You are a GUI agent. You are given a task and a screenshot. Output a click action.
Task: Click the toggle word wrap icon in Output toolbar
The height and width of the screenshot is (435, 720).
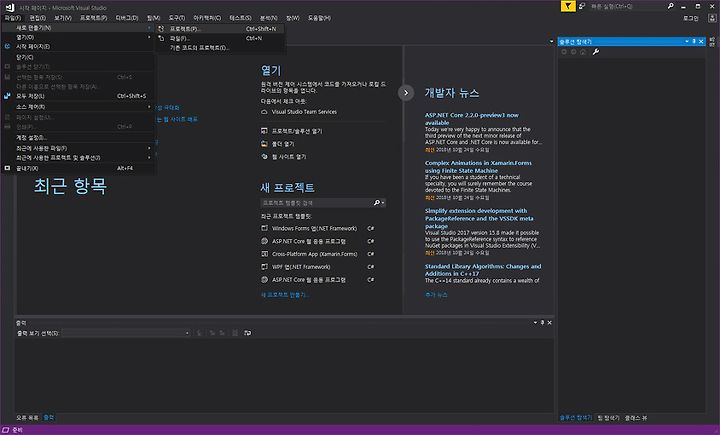248,333
